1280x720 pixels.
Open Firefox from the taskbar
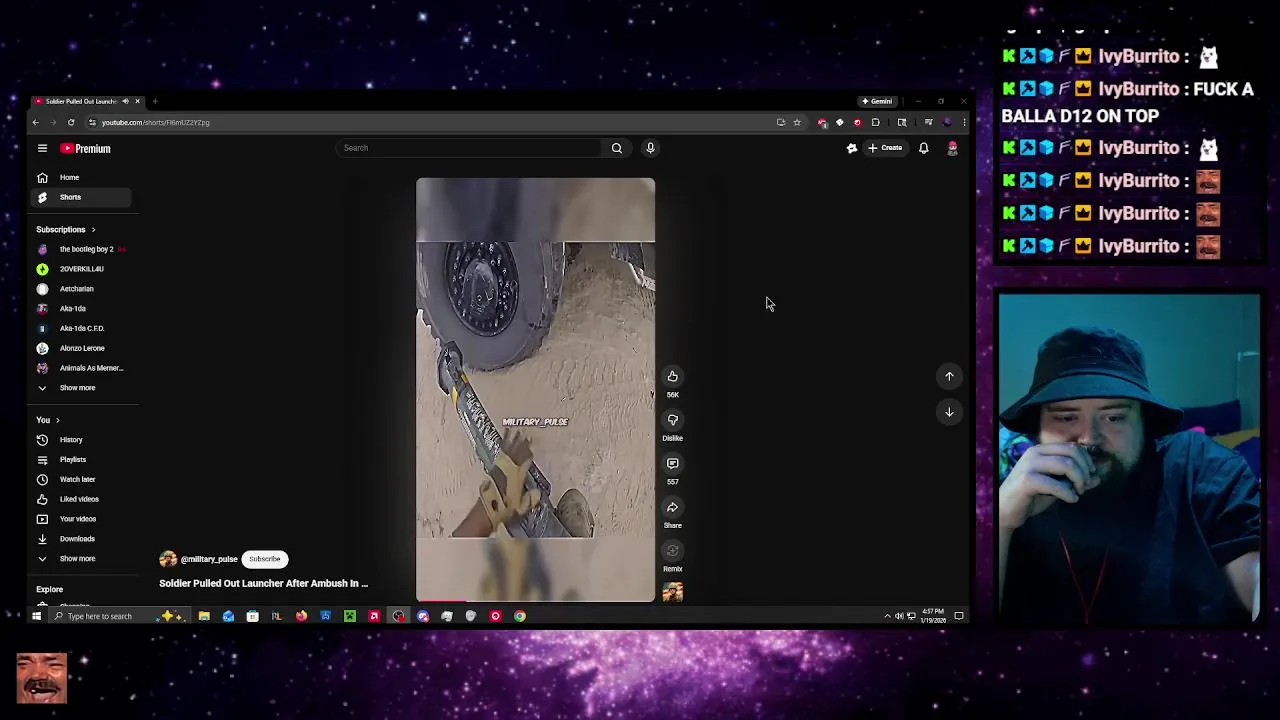click(x=301, y=616)
